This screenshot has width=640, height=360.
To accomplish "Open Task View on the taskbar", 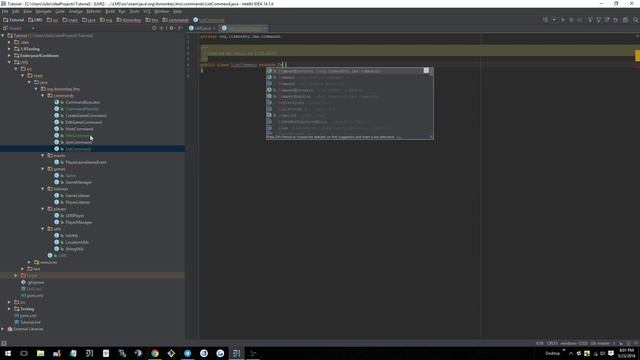I will click(x=24, y=353).
